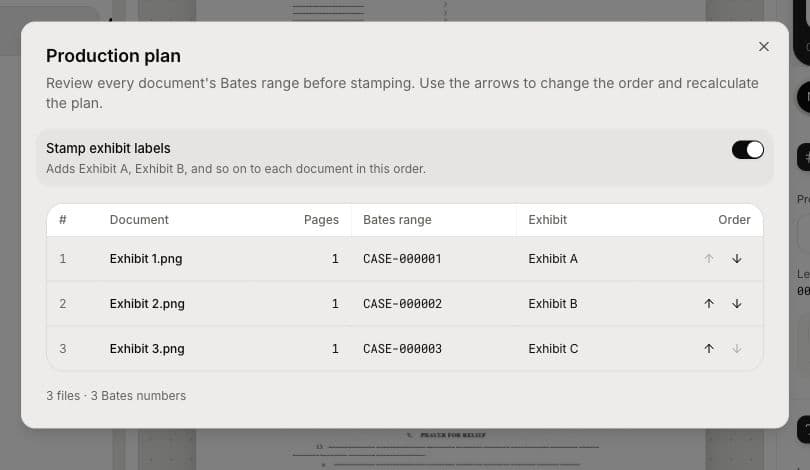Screen dimensions: 810x470
Task: Click the Pages column header
Action: point(321,220)
